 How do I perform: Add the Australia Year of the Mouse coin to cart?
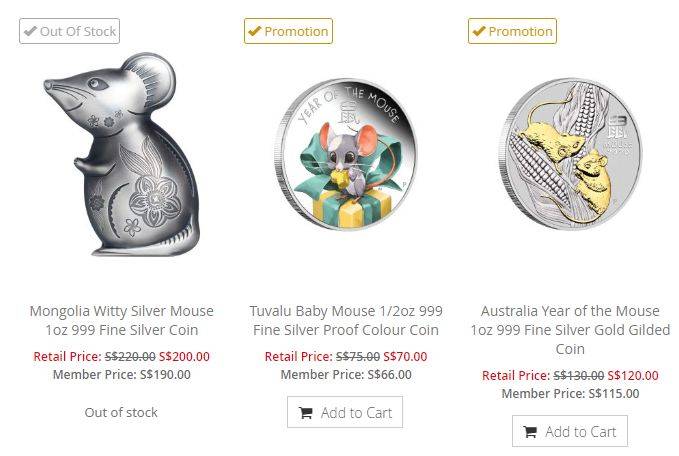[570, 432]
